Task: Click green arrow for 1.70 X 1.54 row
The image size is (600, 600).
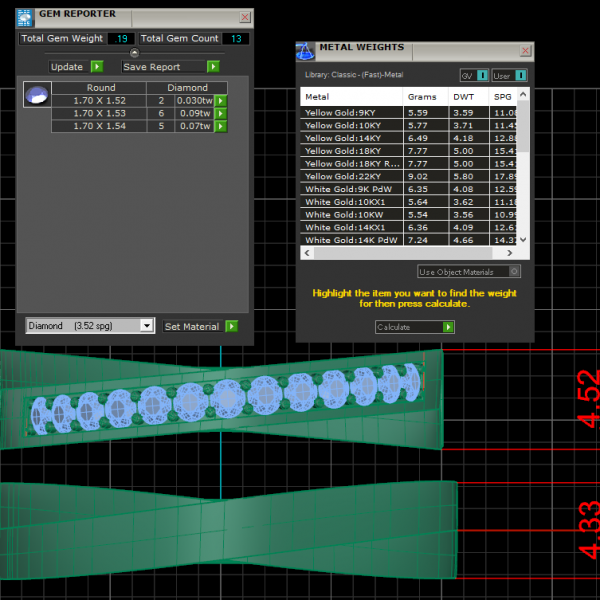Action: (221, 127)
